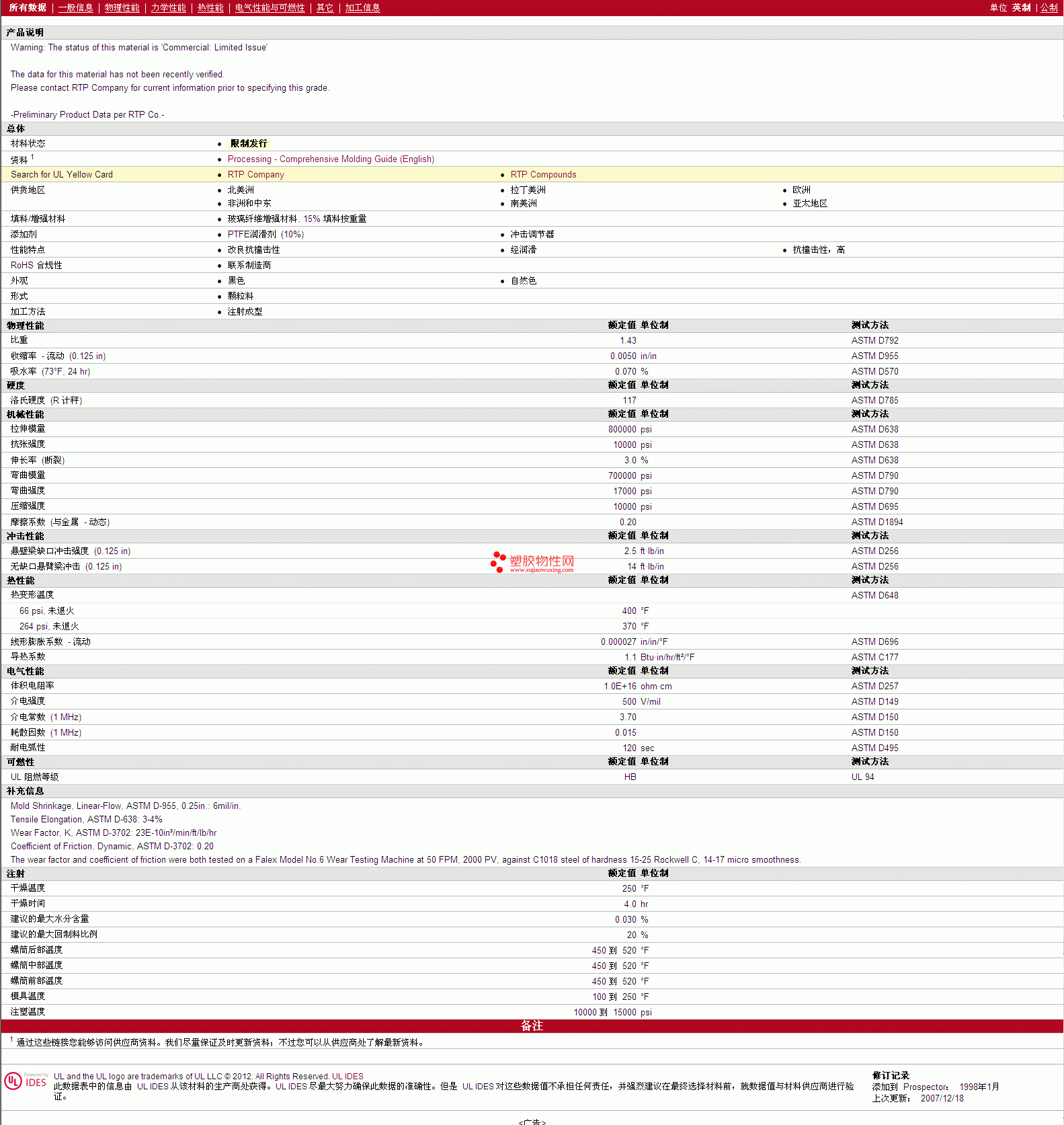Click ASTM D696 test method text

[874, 642]
